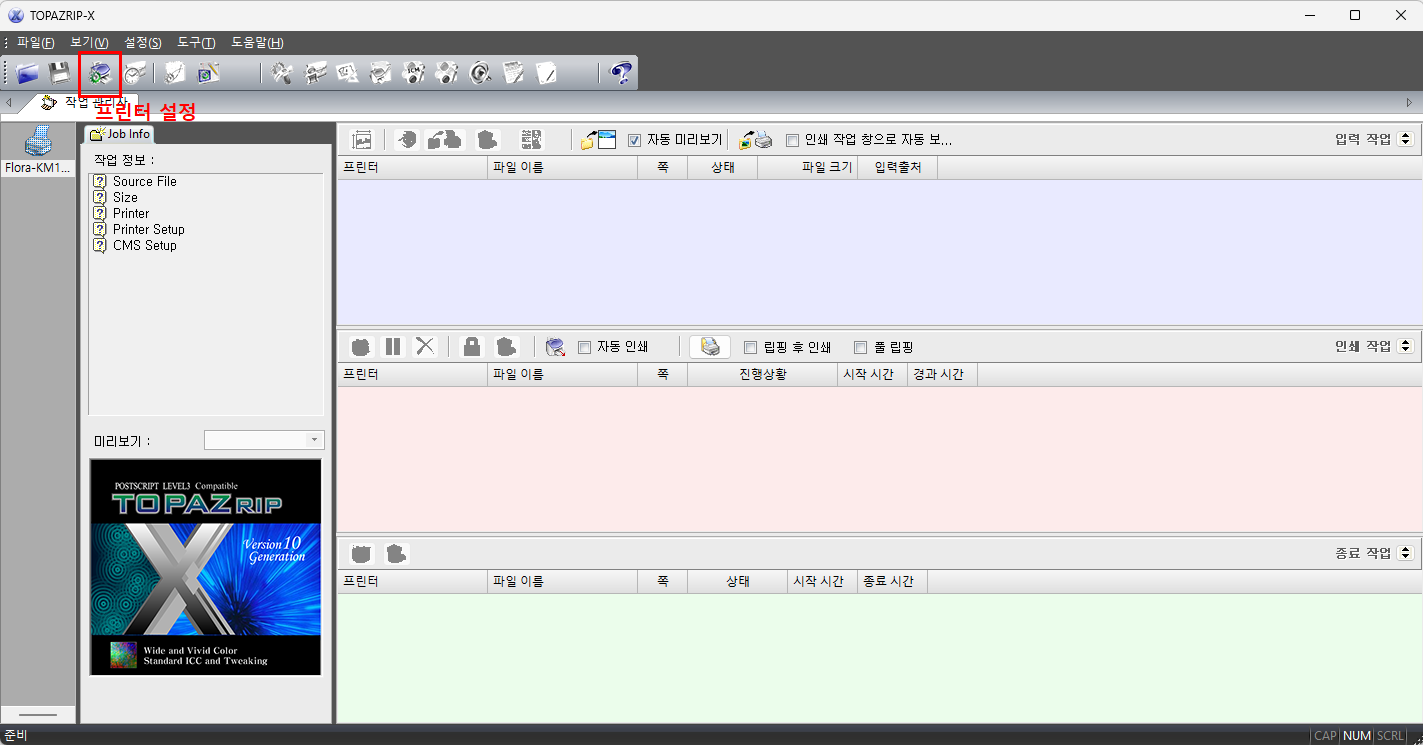The image size is (1423, 745).
Task: Click the folder-to-printer send icon
Action: (756, 140)
